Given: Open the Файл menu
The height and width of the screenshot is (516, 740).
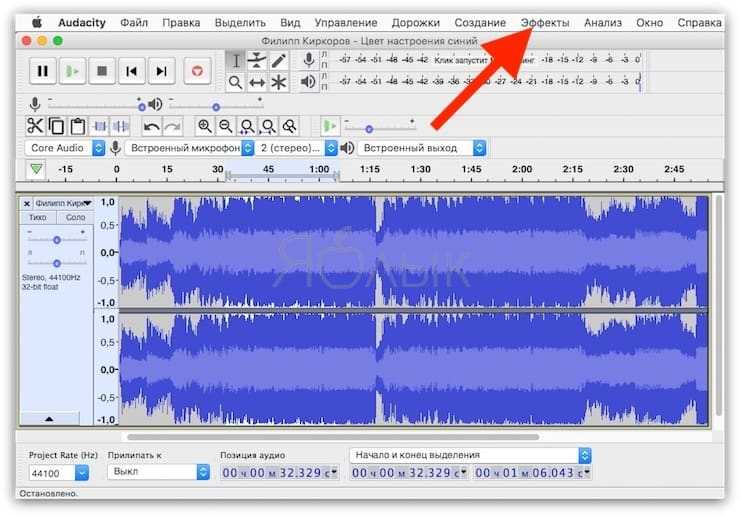Looking at the screenshot, I should [x=134, y=23].
